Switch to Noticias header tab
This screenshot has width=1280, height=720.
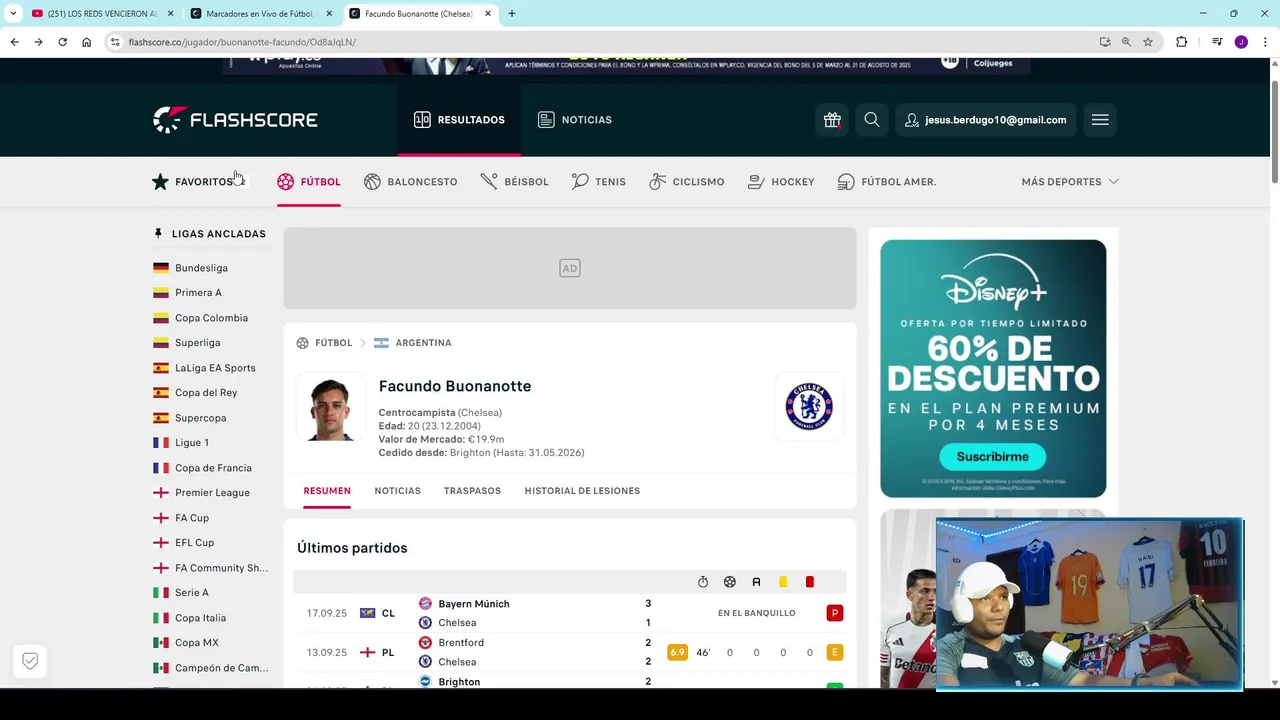(x=575, y=120)
